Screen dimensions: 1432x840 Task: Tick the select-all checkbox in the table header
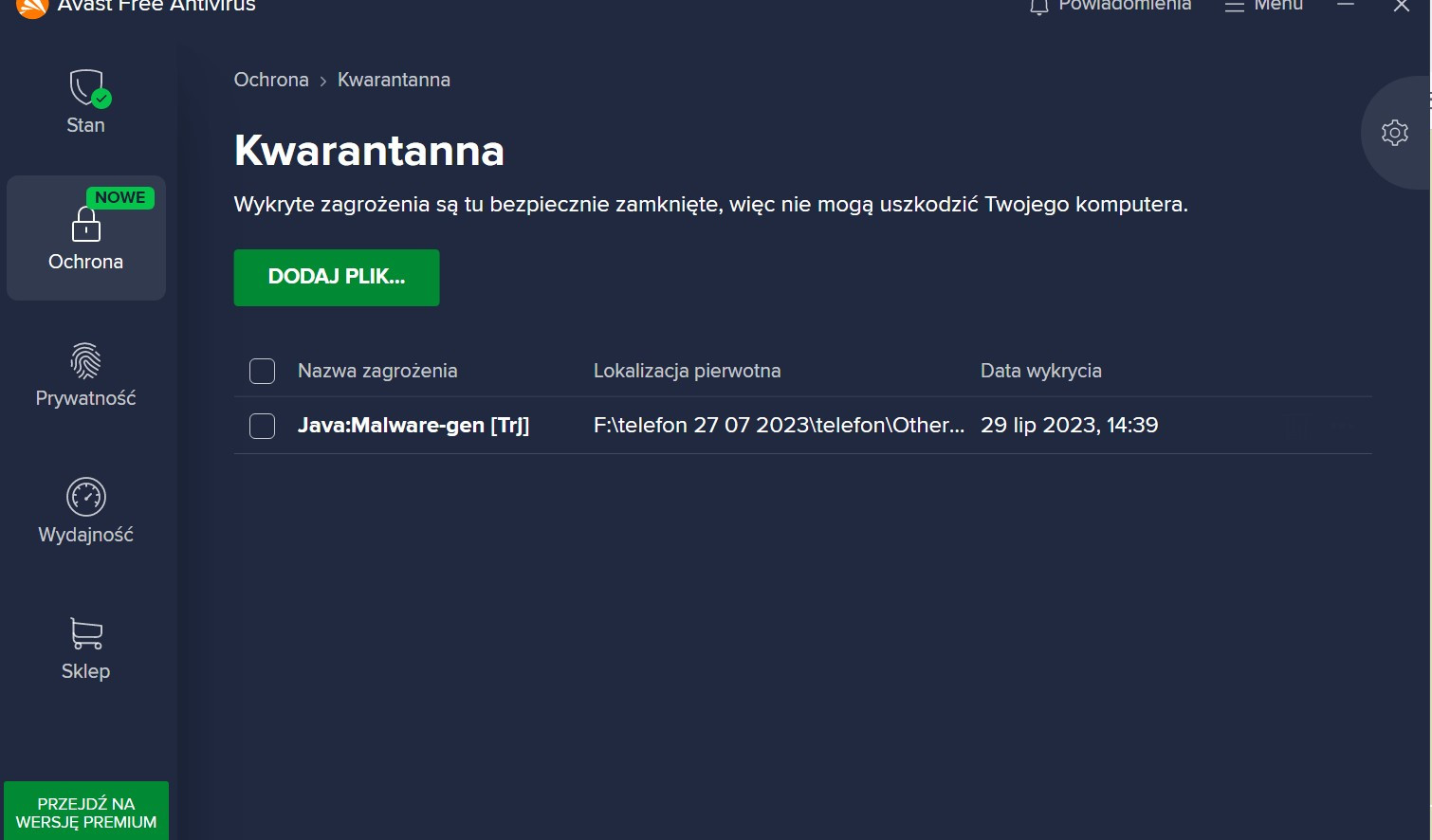point(262,371)
